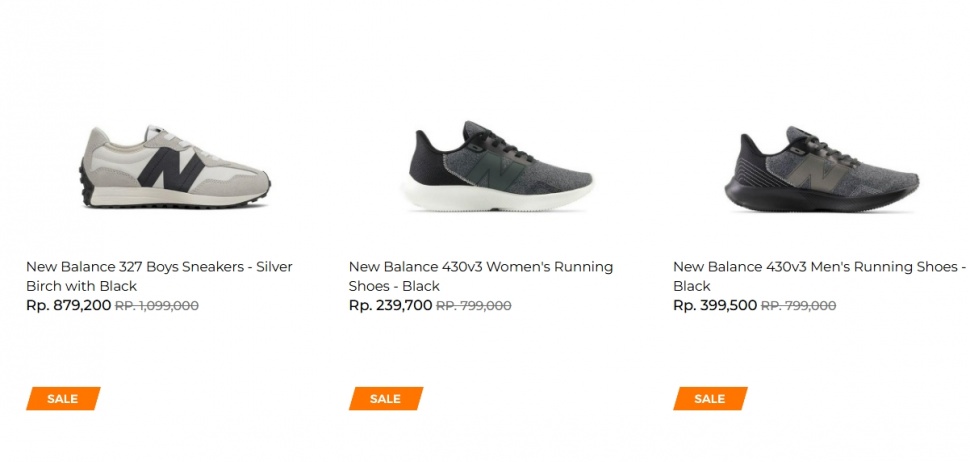970x462 pixels.
Task: Click the SALE badge under the Women's Running Shoes
Action: click(386, 399)
